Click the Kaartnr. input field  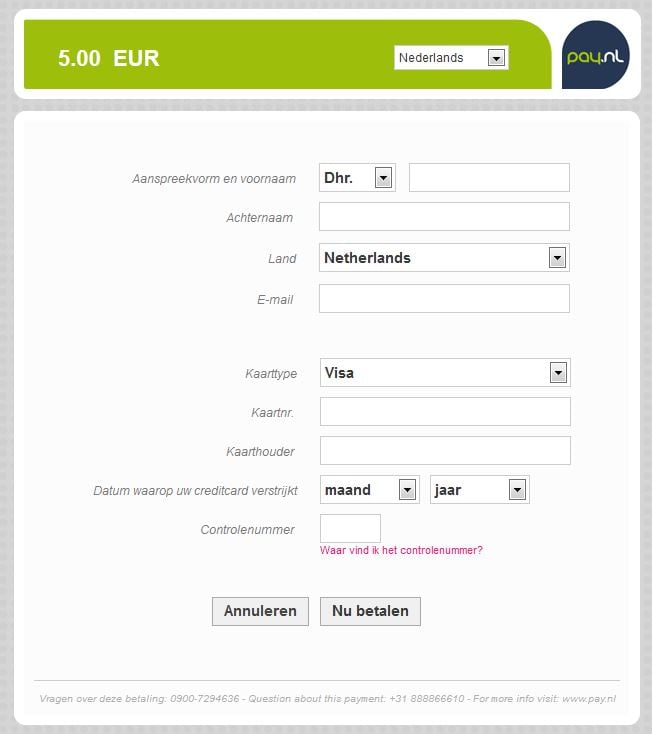pos(445,411)
